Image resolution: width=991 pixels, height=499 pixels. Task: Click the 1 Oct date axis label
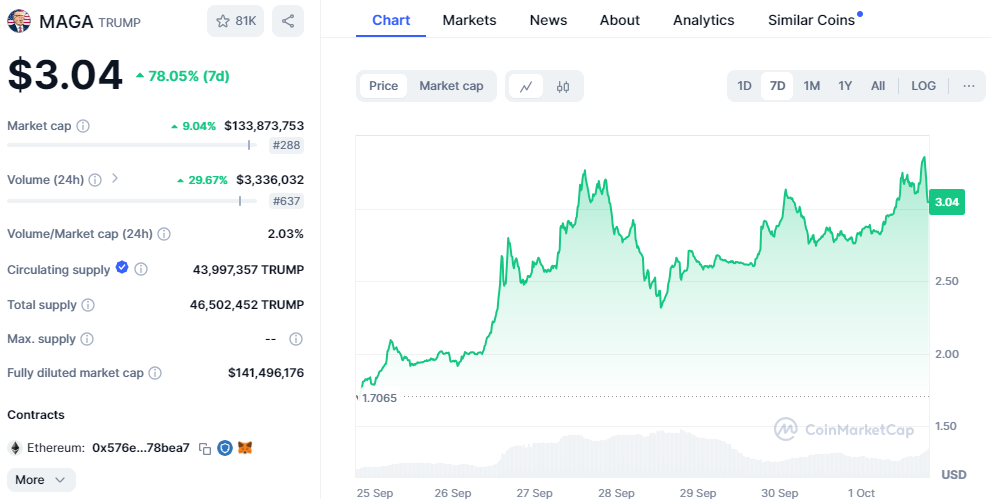click(861, 493)
